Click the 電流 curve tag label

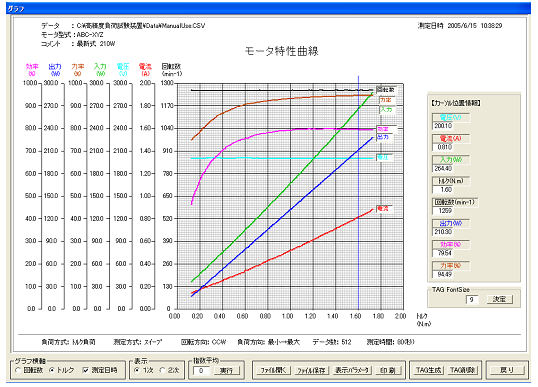[x=384, y=209]
